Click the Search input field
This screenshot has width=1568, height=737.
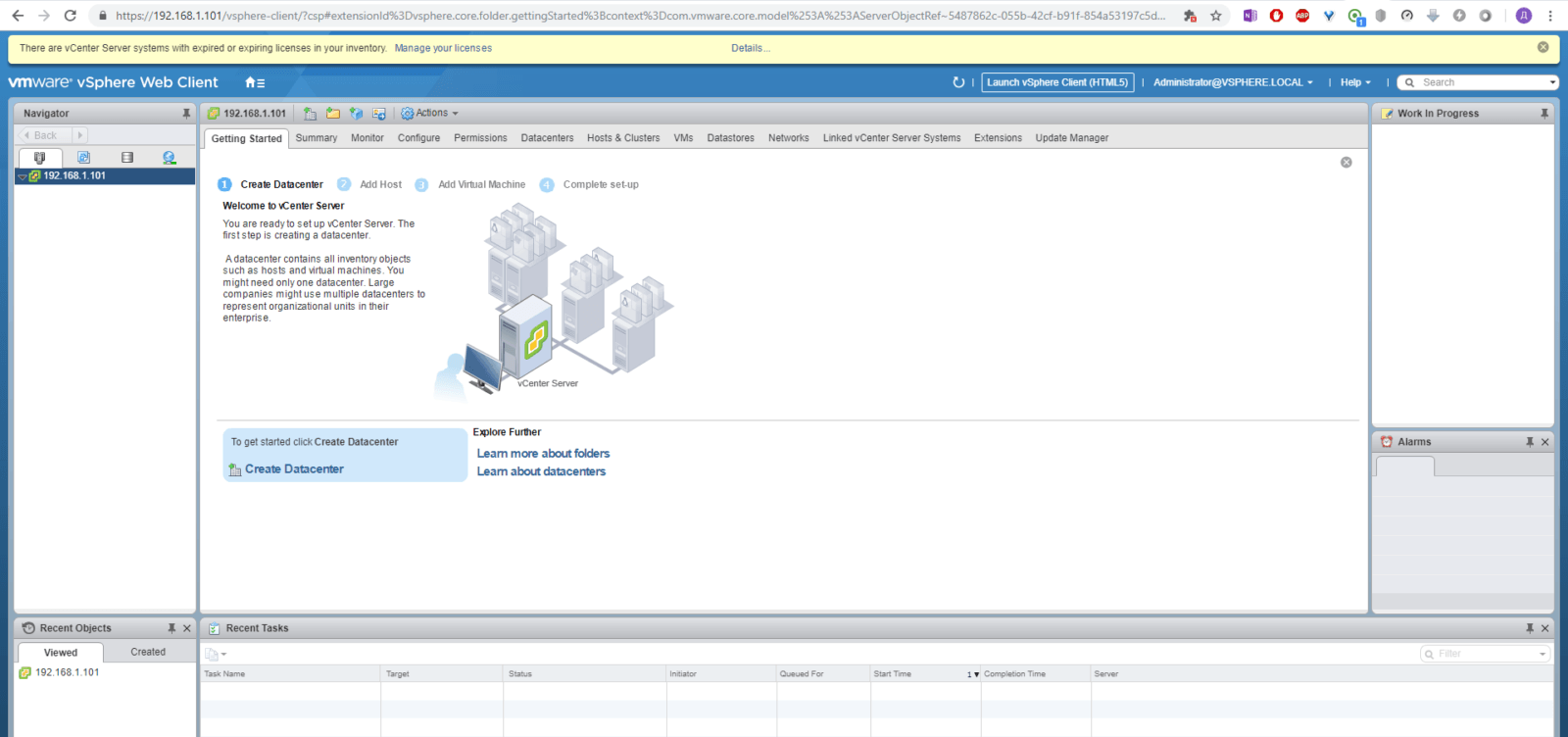(x=1482, y=82)
